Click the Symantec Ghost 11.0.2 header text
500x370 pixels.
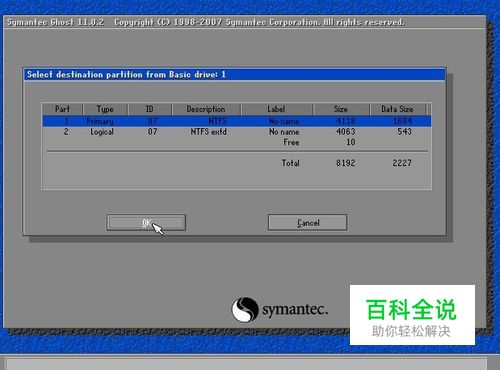55,22
